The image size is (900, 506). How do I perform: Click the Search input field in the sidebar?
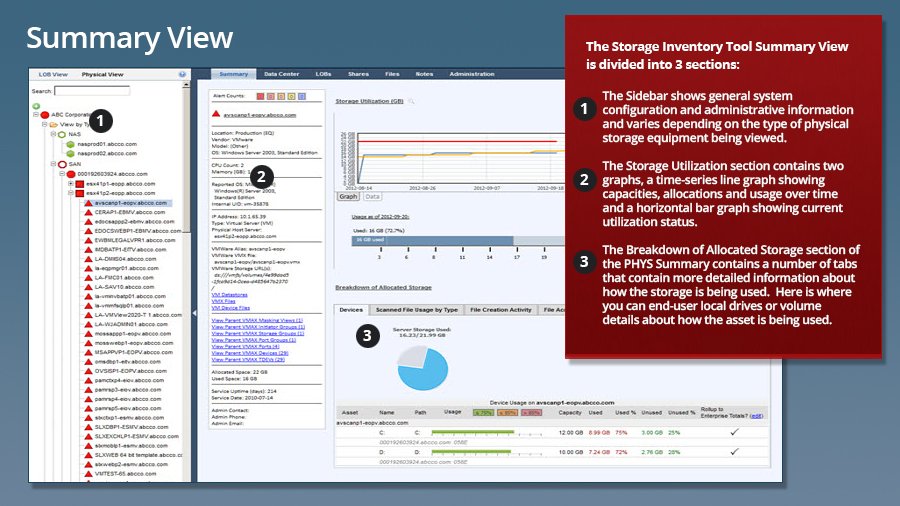click(92, 91)
